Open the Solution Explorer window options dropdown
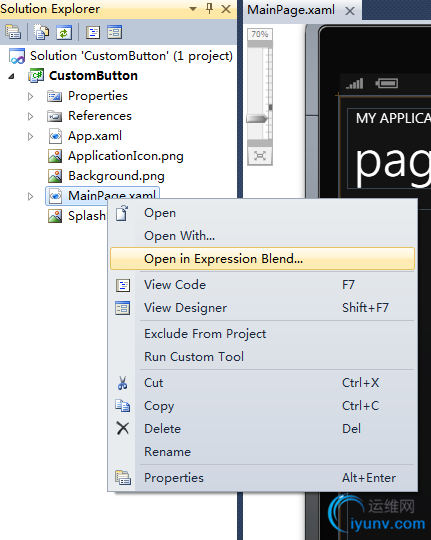Viewport: 431px width, 540px height. coord(193,9)
